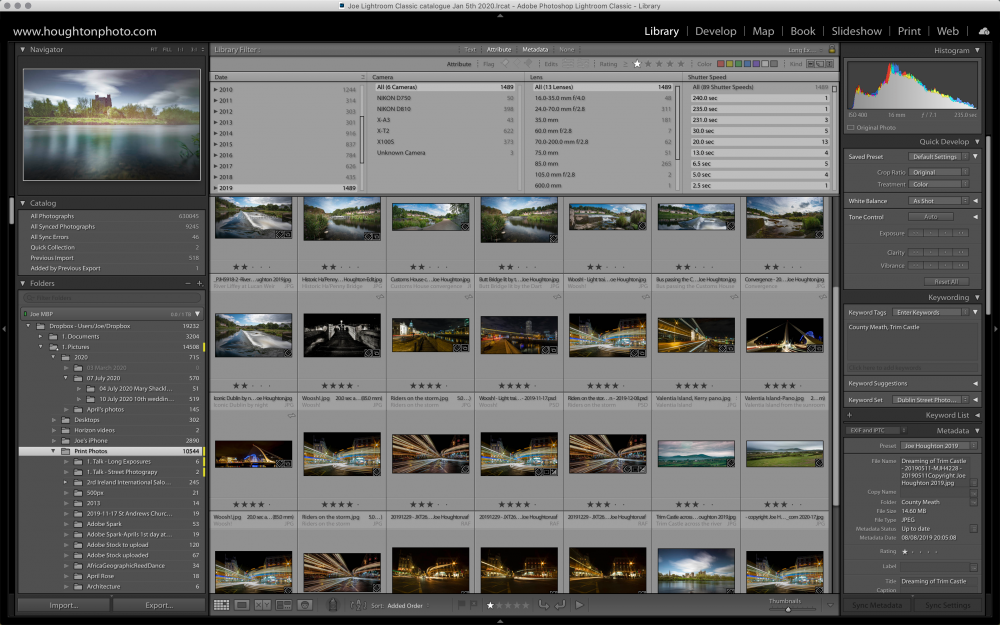The image size is (1000, 625).
Task: Filter by edited photos icon
Action: (x=567, y=64)
